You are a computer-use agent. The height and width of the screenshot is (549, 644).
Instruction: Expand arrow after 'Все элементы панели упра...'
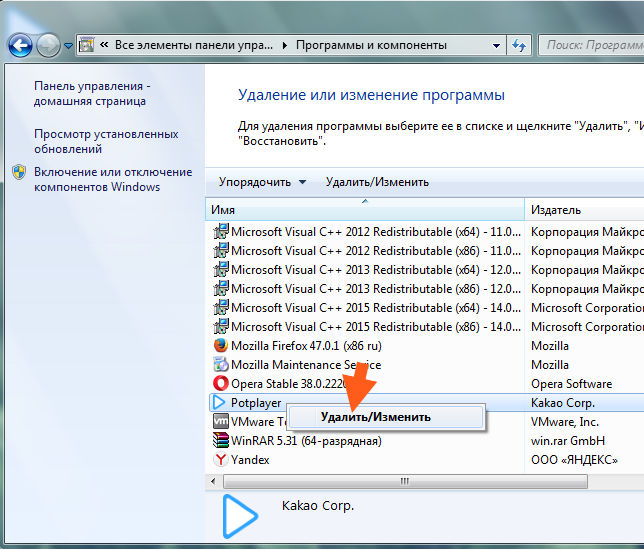tap(285, 45)
